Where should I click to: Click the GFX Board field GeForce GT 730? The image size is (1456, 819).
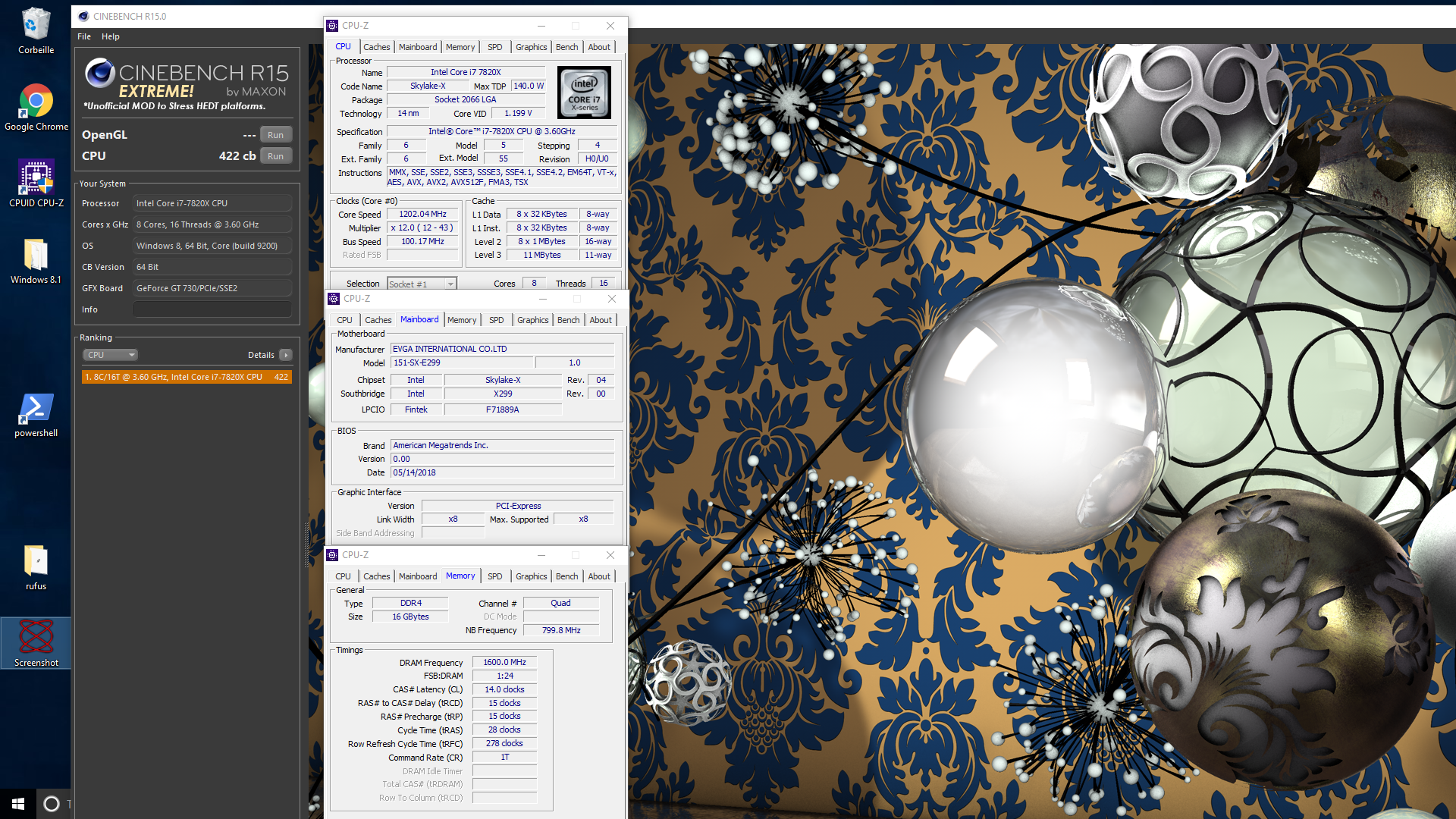click(x=212, y=288)
